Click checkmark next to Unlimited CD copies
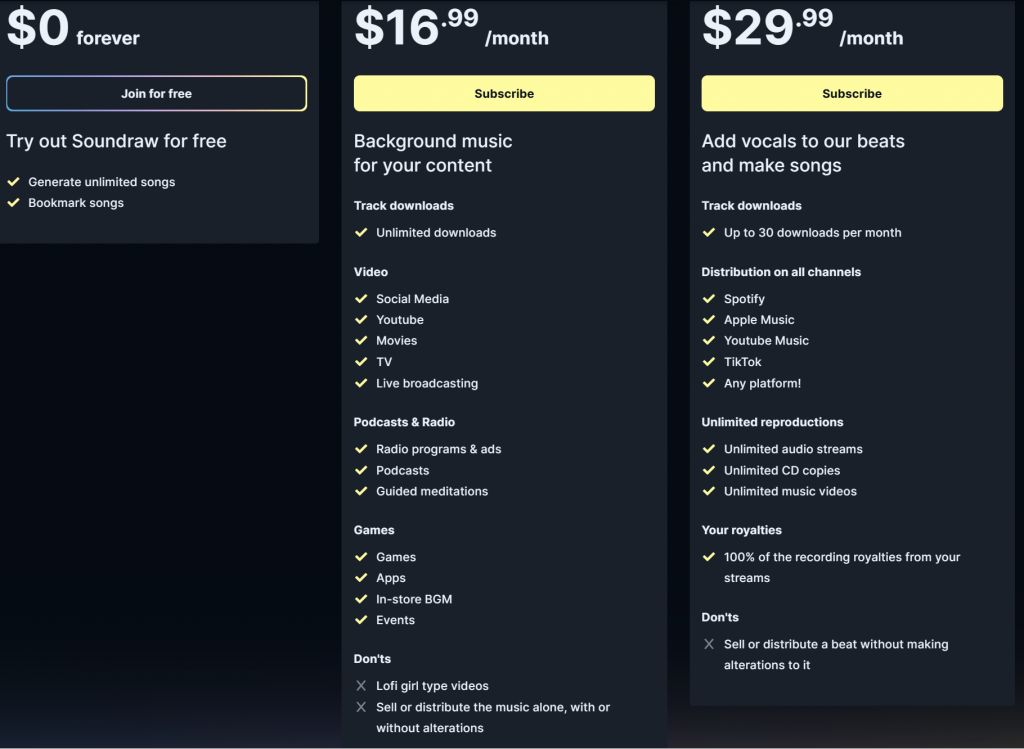This screenshot has height=749, width=1024. [709, 470]
